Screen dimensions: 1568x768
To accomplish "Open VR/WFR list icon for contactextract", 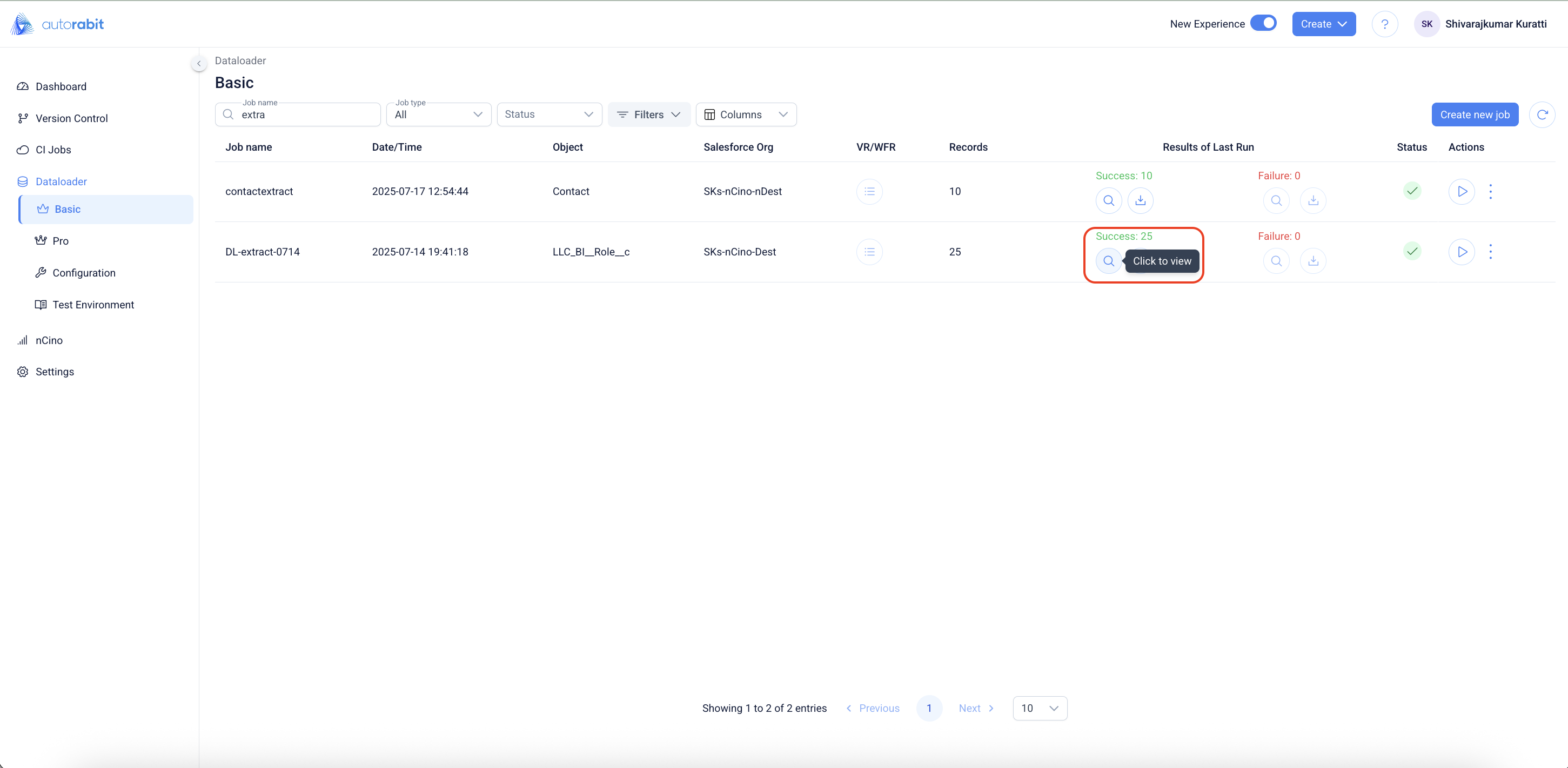I will (x=869, y=191).
